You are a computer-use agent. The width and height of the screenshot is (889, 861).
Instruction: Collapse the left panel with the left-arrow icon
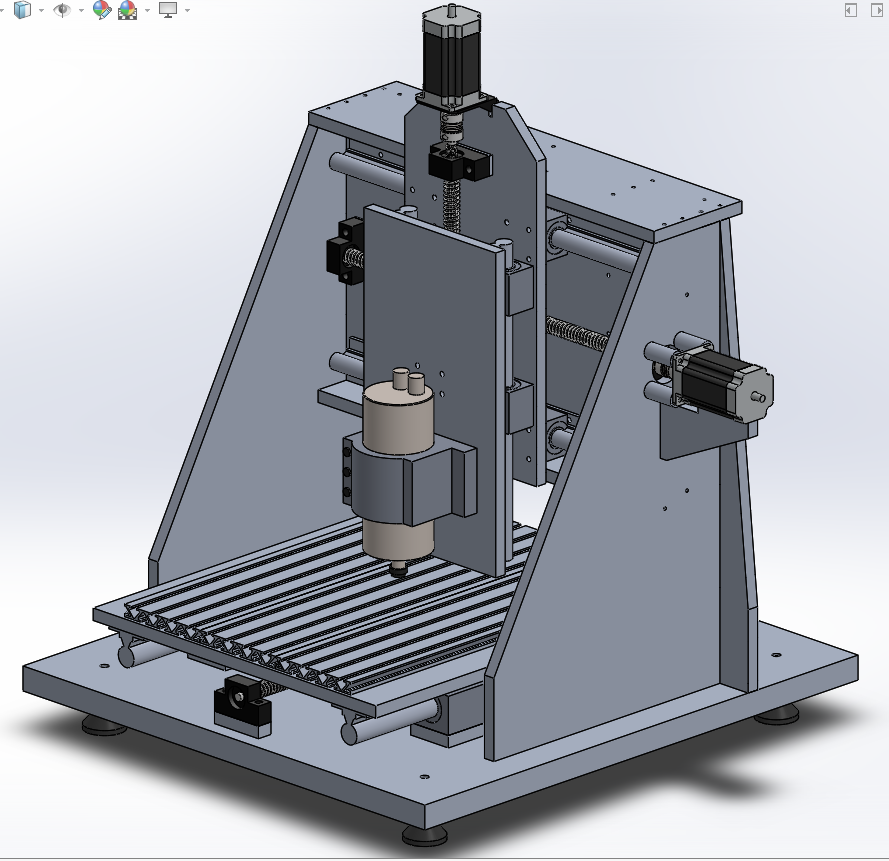850,10
